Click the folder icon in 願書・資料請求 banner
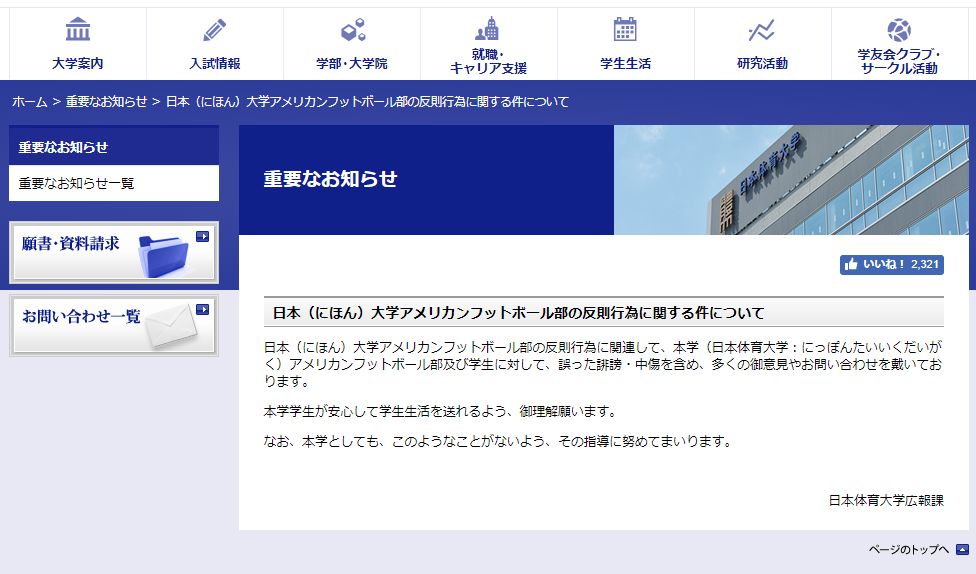The width and height of the screenshot is (976, 574). tap(164, 256)
